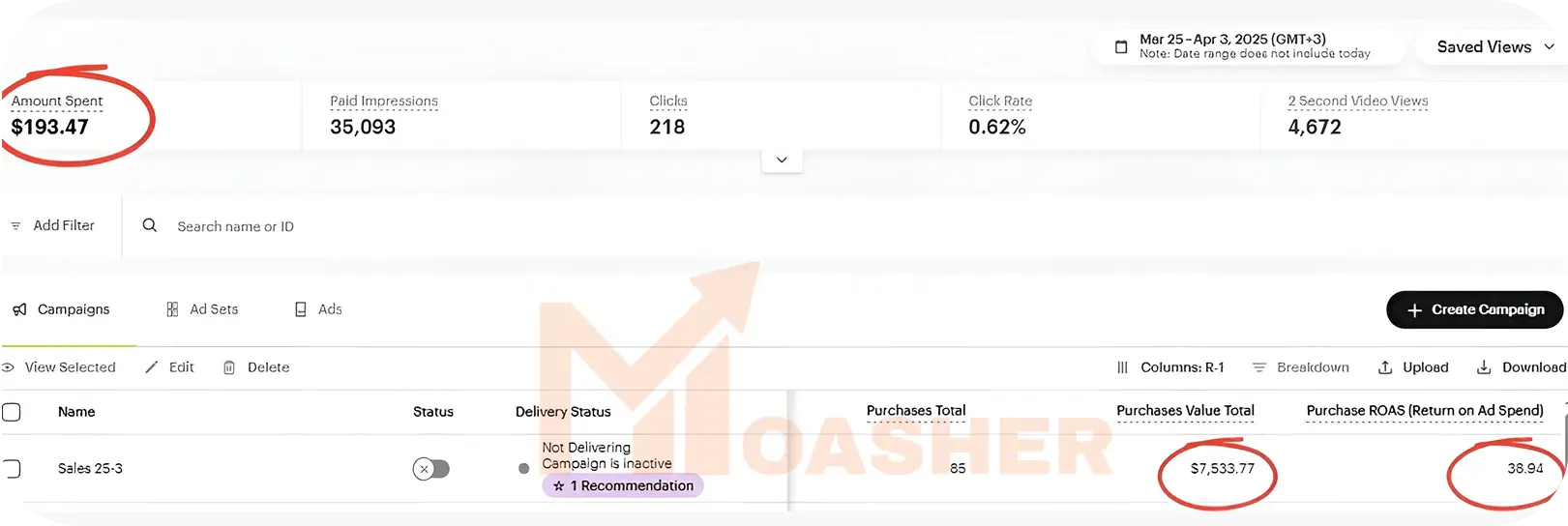1568x526 pixels.
Task: Click the Upload icon
Action: click(1385, 367)
